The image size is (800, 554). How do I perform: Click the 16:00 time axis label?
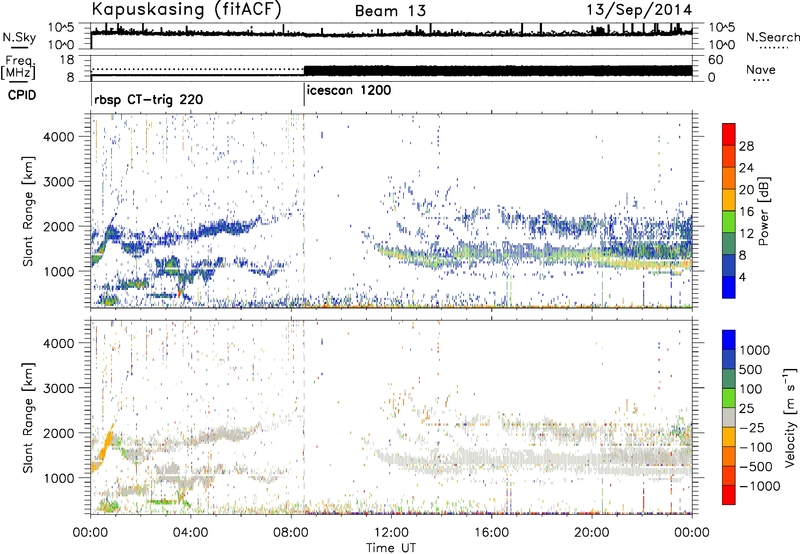tap(491, 533)
